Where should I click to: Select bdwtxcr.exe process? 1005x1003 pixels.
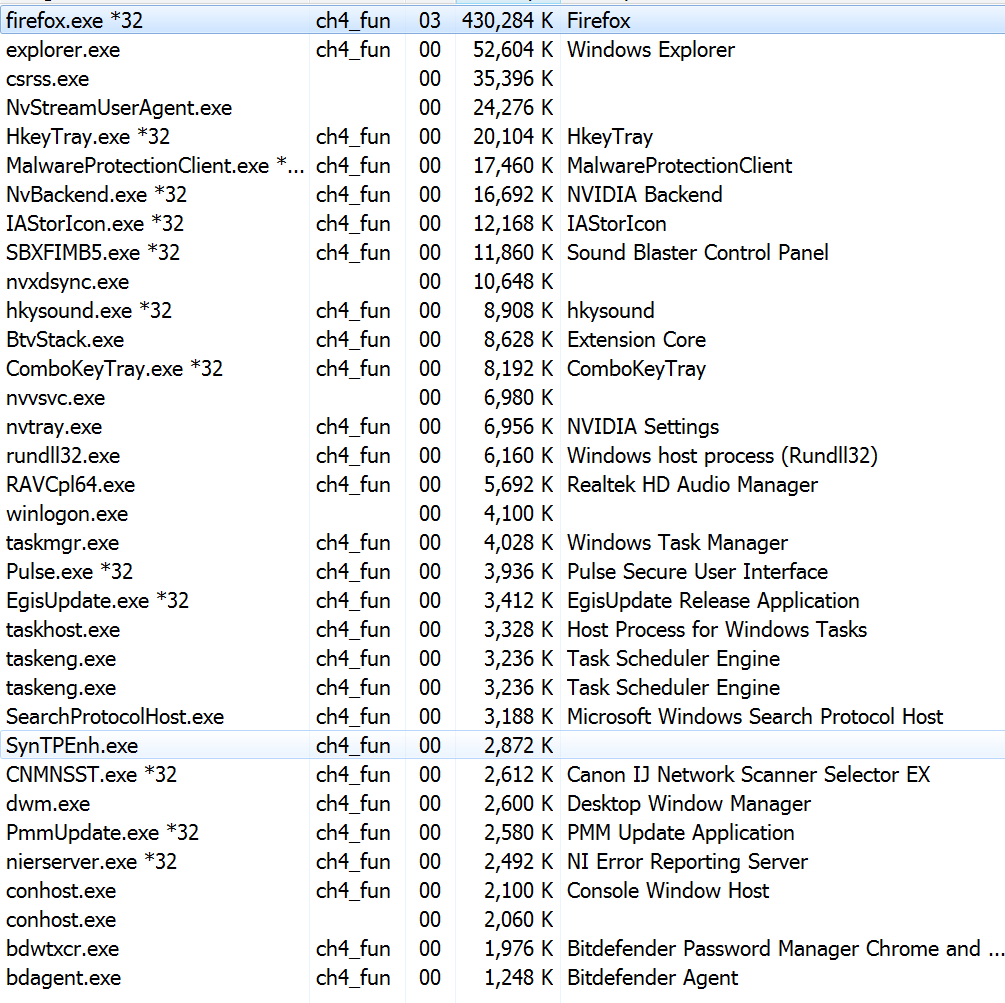(x=62, y=949)
